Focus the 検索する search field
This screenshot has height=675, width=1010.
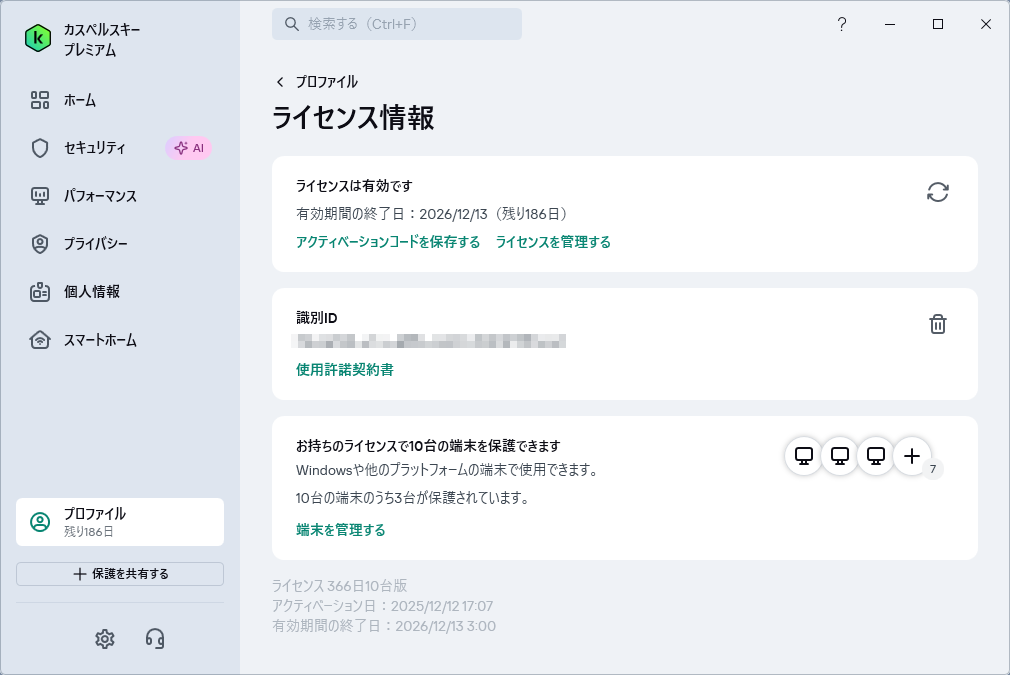(397, 24)
